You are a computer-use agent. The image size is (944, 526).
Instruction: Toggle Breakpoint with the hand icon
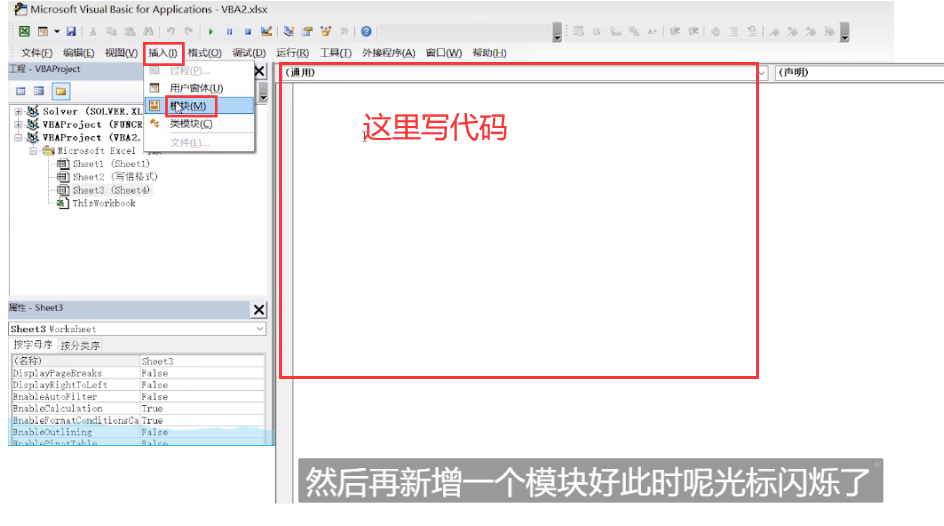[715, 31]
